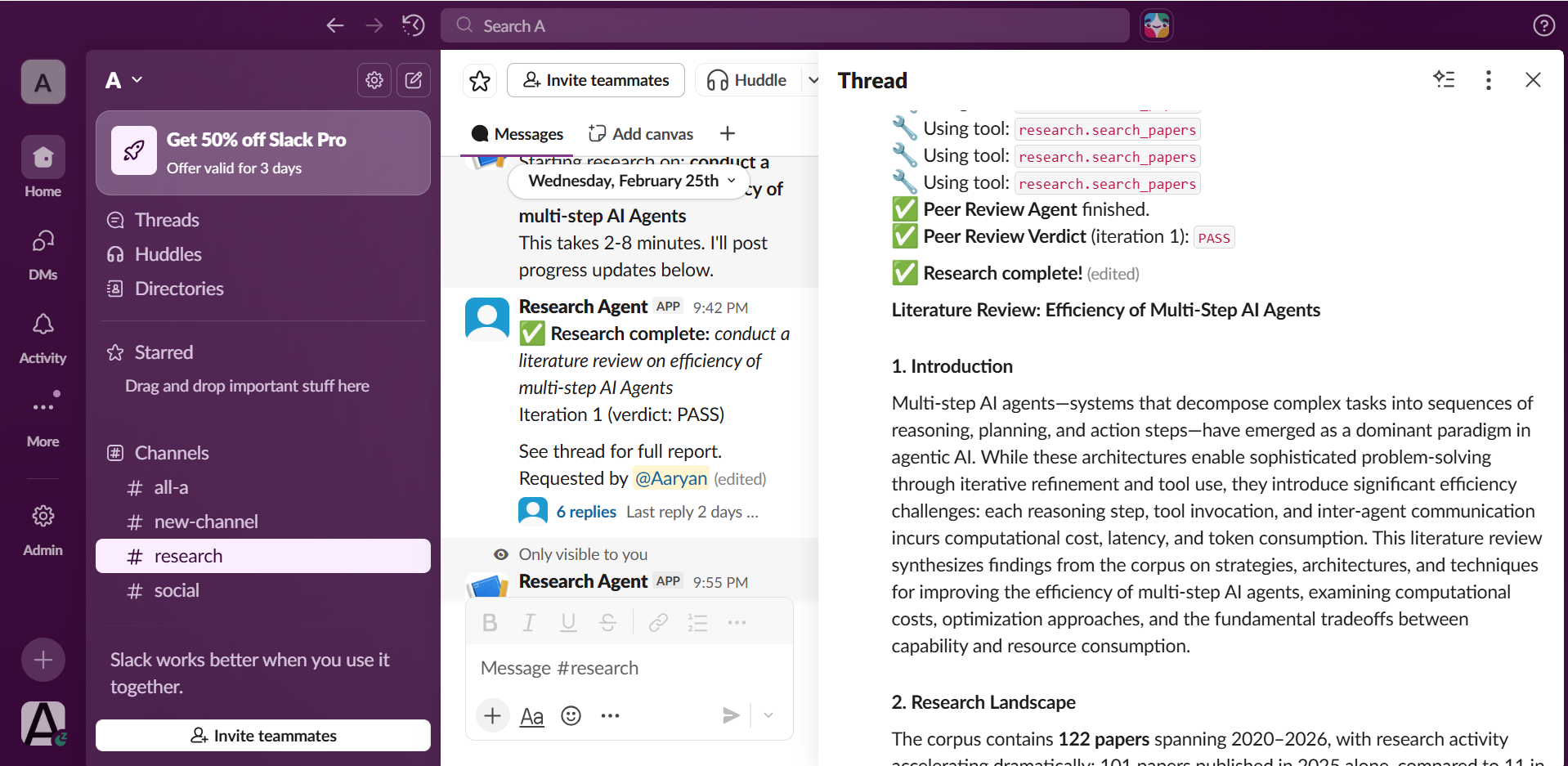Open Admin settings in the rail
1568x766 pixels.
tap(43, 529)
